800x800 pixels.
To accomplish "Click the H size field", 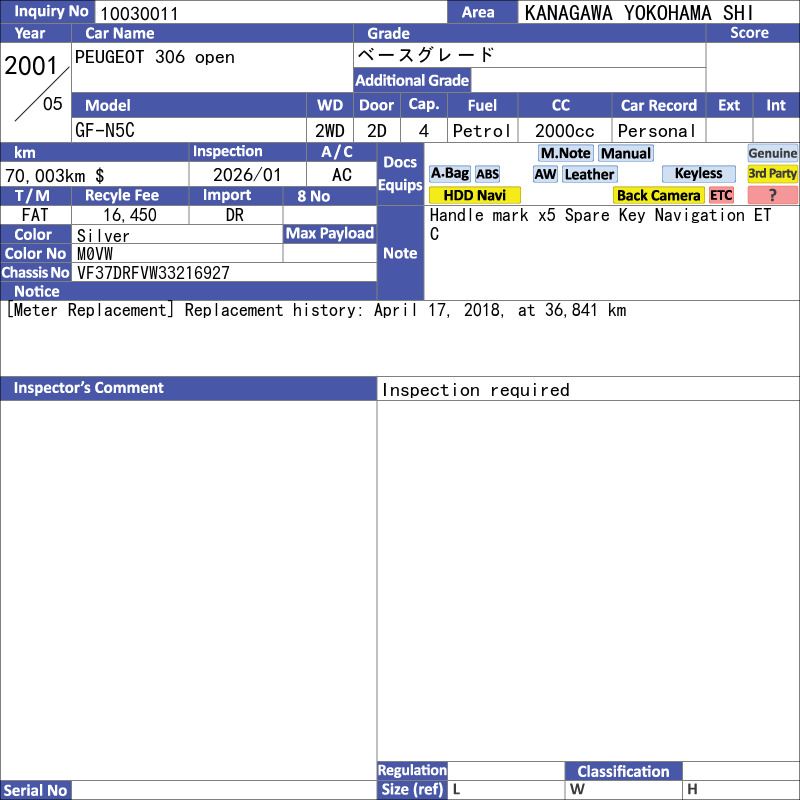I will click(x=741, y=790).
